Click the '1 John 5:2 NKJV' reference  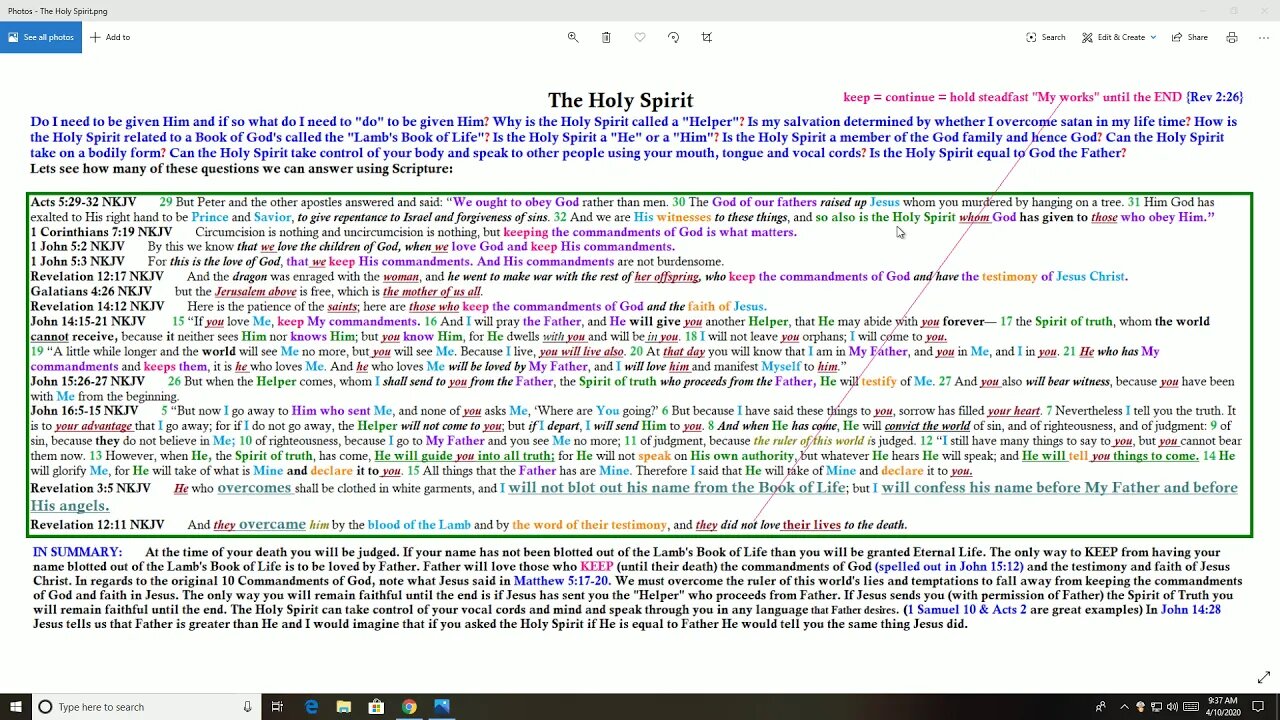(77, 247)
